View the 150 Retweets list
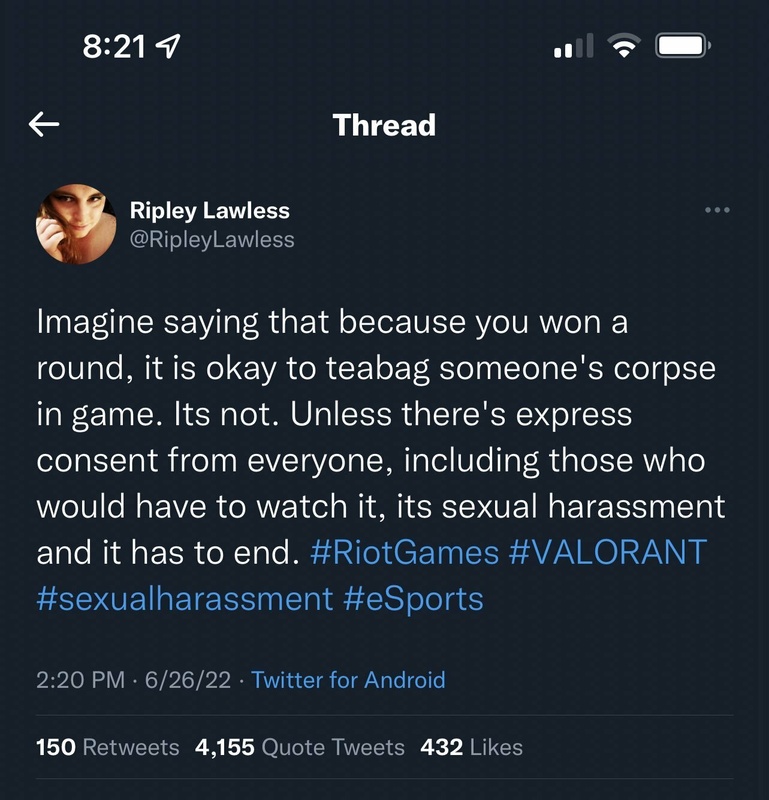 tap(108, 747)
